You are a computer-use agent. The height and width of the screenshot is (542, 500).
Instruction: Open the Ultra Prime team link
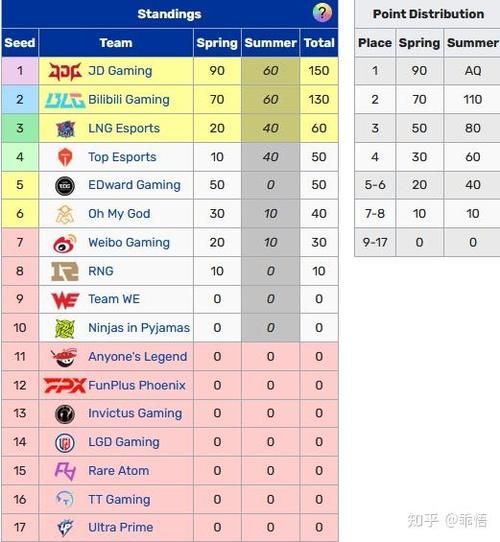click(x=120, y=527)
